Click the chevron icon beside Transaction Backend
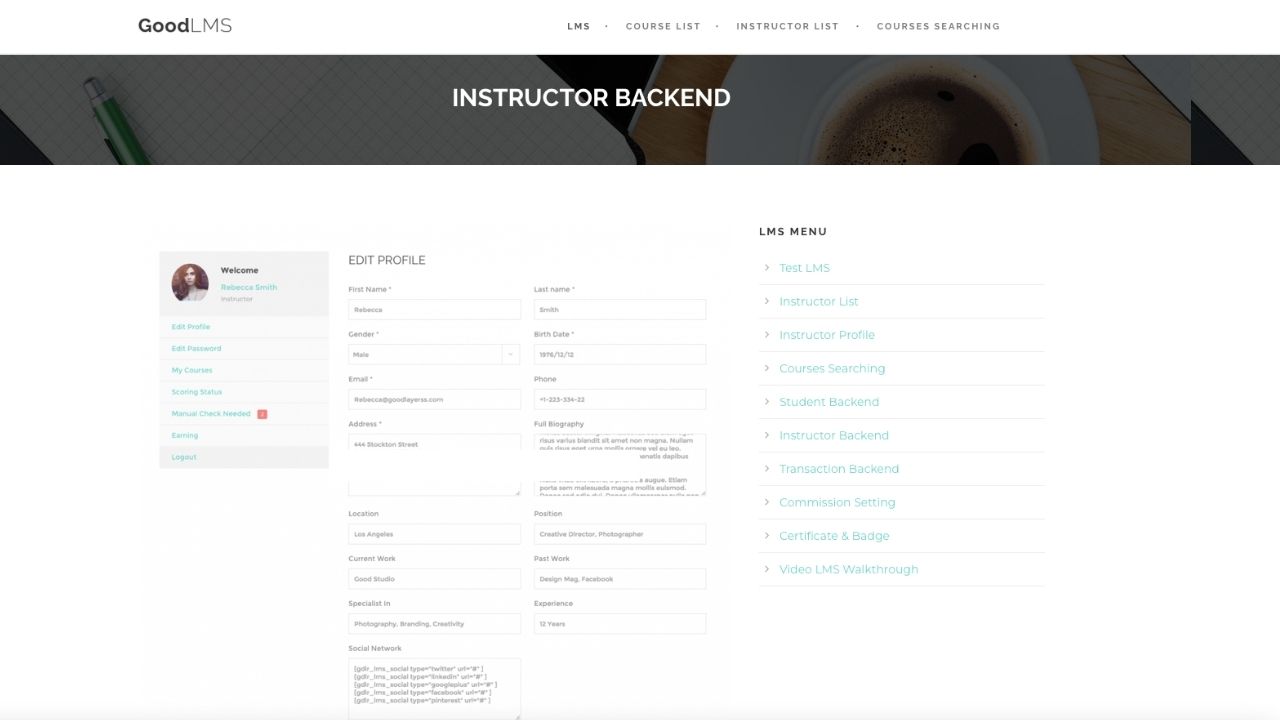Viewport: 1280px width, 720px height. (766, 468)
